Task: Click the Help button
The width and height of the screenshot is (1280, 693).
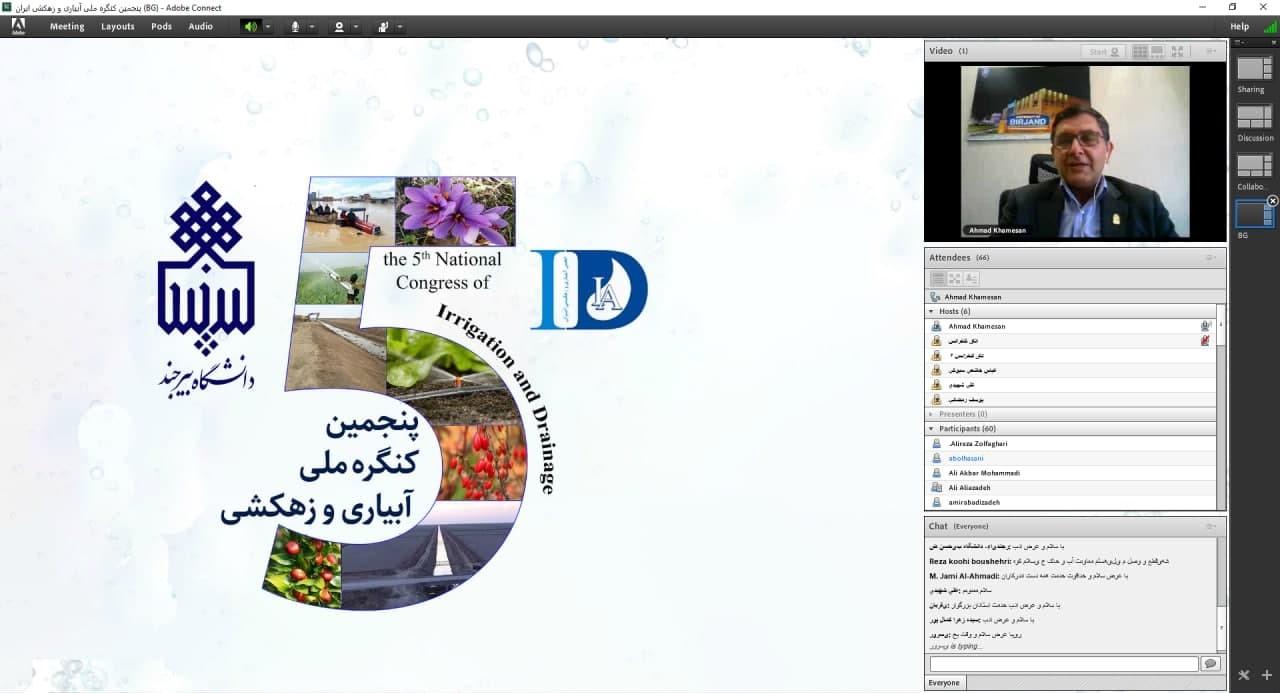Action: click(x=1239, y=26)
